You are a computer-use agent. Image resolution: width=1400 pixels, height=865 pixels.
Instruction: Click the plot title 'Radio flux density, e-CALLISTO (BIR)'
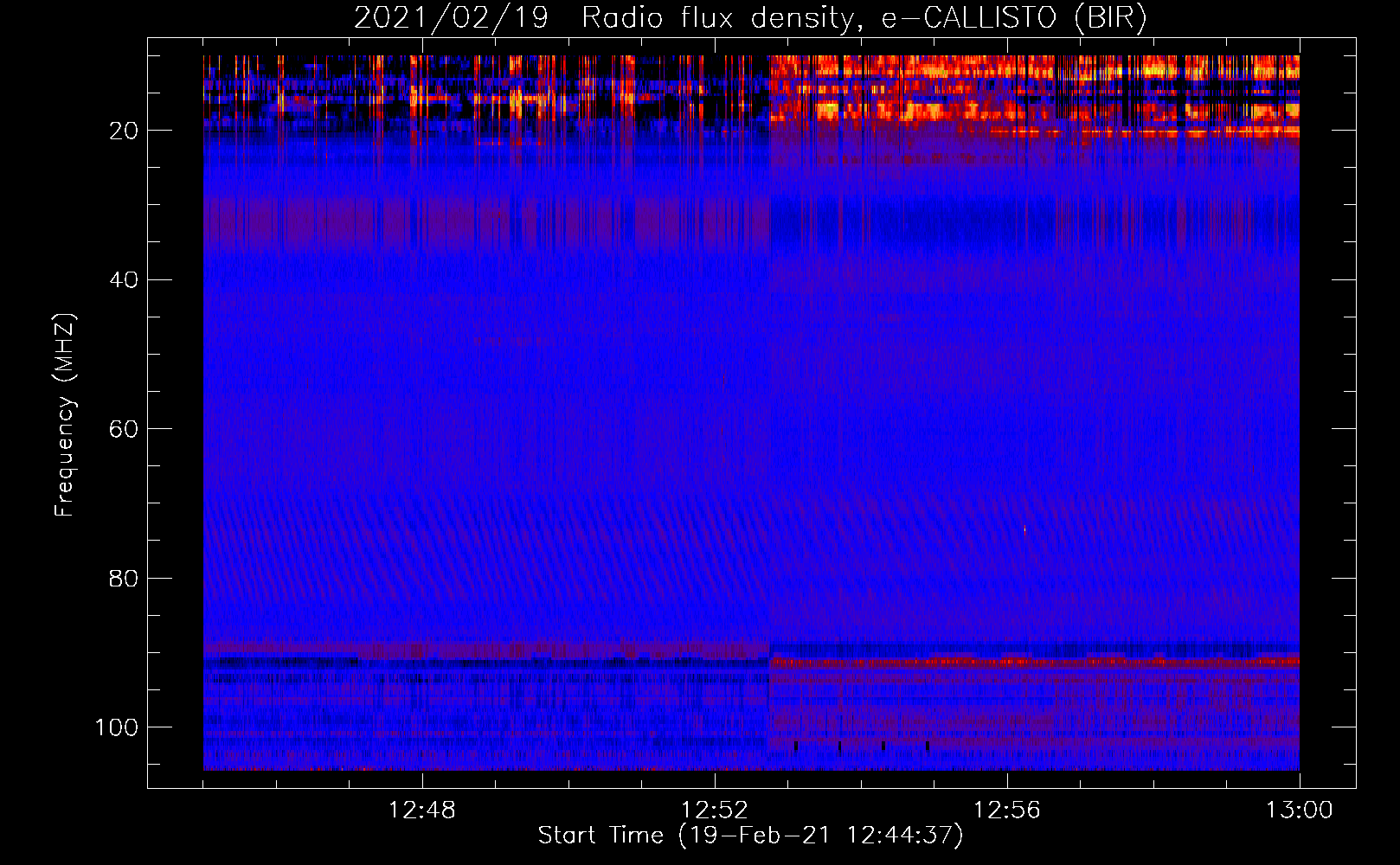click(x=864, y=18)
